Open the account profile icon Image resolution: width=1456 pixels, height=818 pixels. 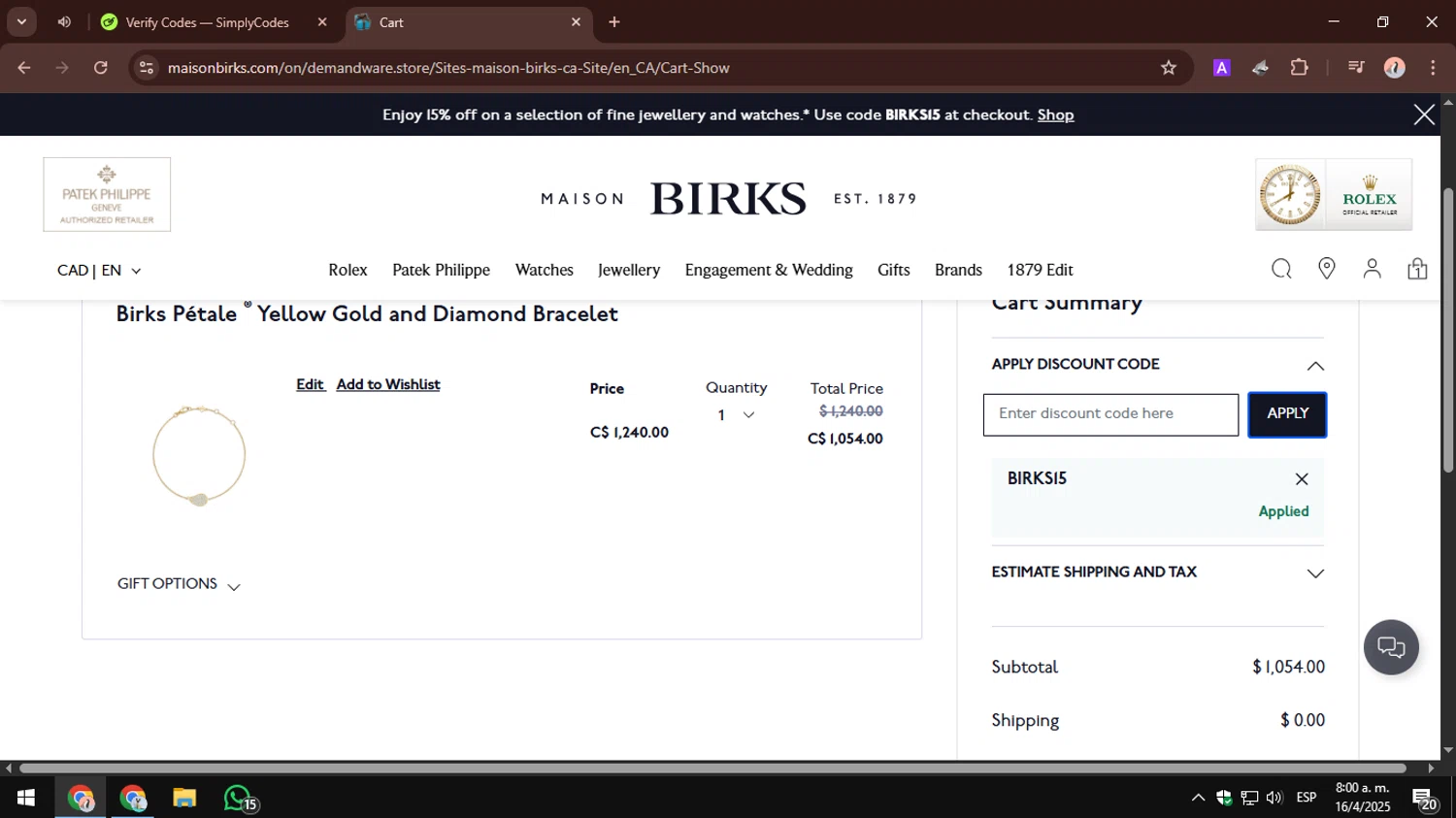1372,269
